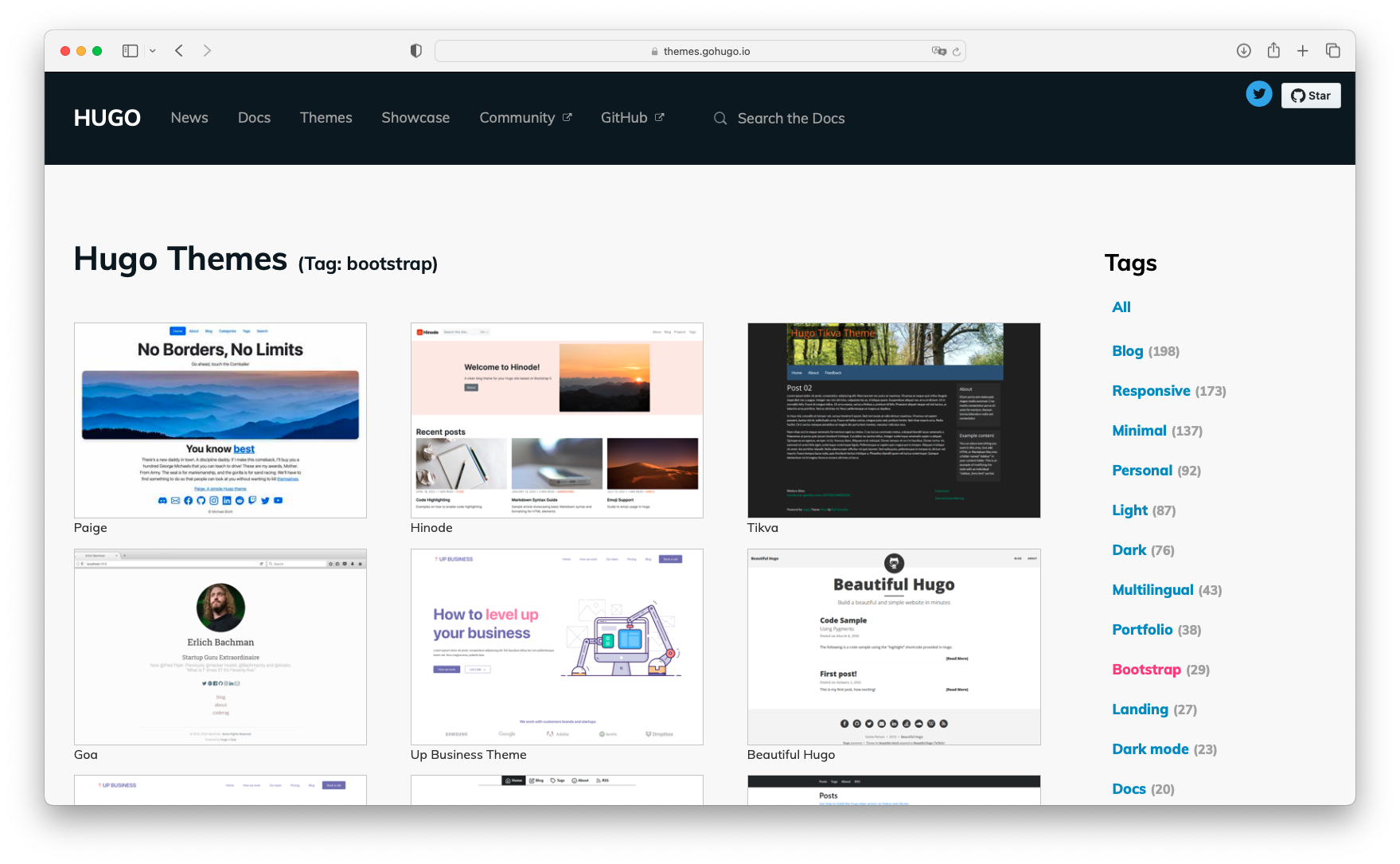Toggle the Safari sidebar icon
Image resolution: width=1400 pixels, height=864 pixels.
[x=130, y=51]
